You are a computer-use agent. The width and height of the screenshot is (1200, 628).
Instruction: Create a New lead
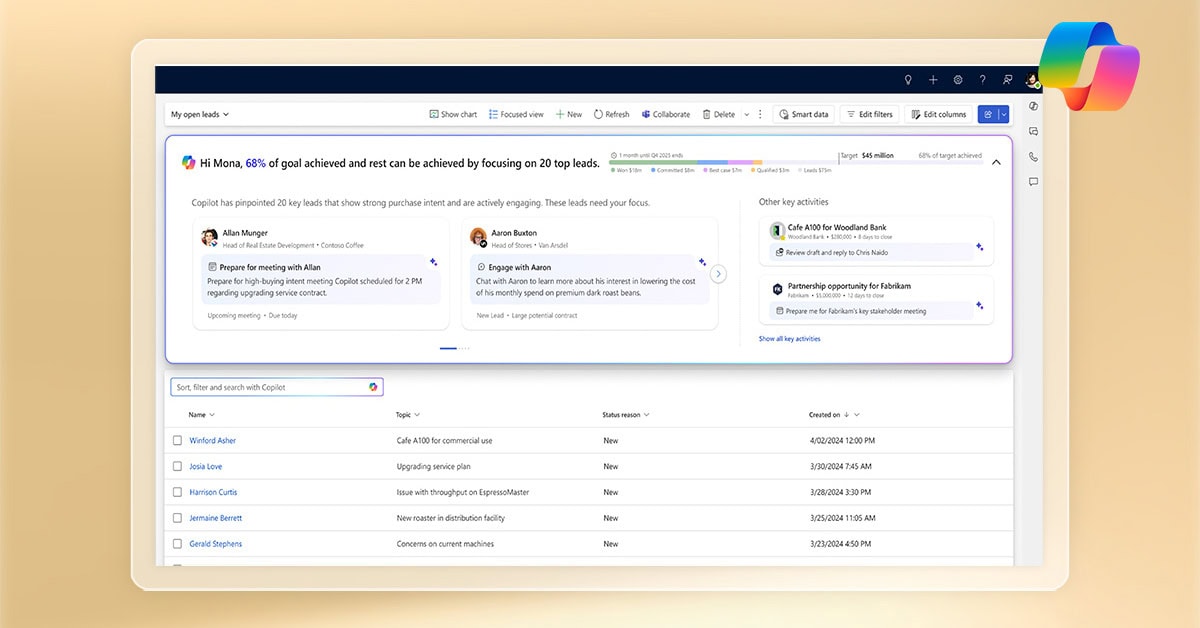click(x=569, y=114)
